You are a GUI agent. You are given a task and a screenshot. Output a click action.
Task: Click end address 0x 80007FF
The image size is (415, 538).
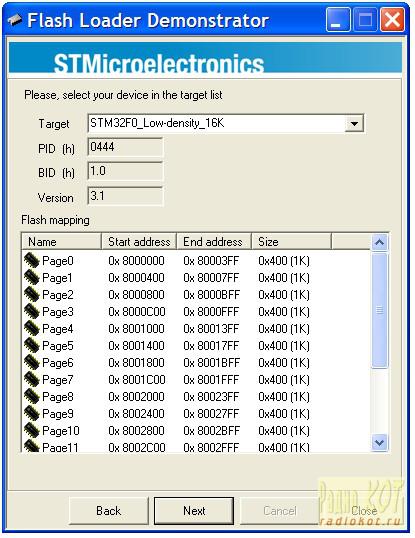tap(211, 278)
